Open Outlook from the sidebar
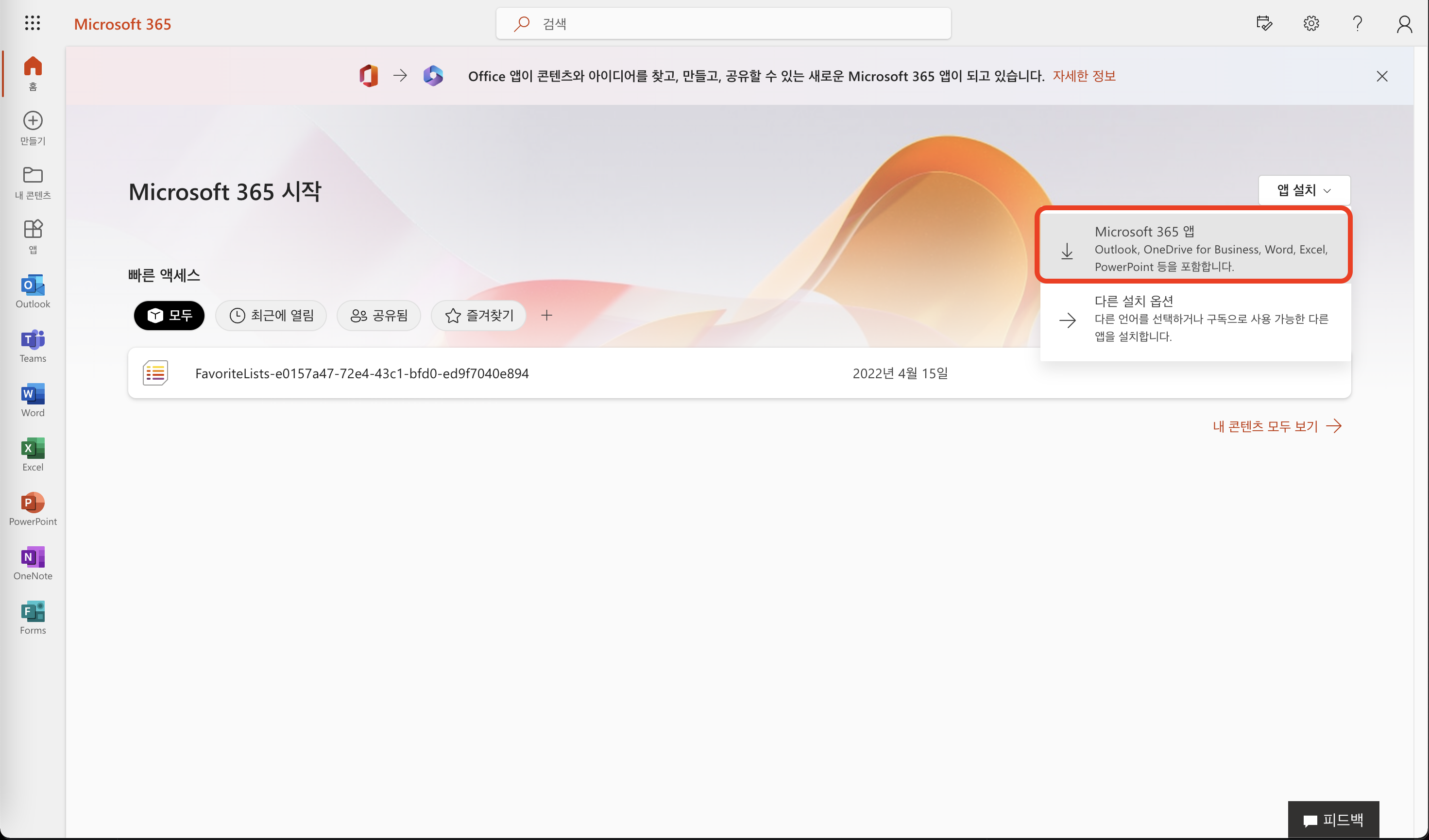This screenshot has width=1429, height=840. point(33,291)
